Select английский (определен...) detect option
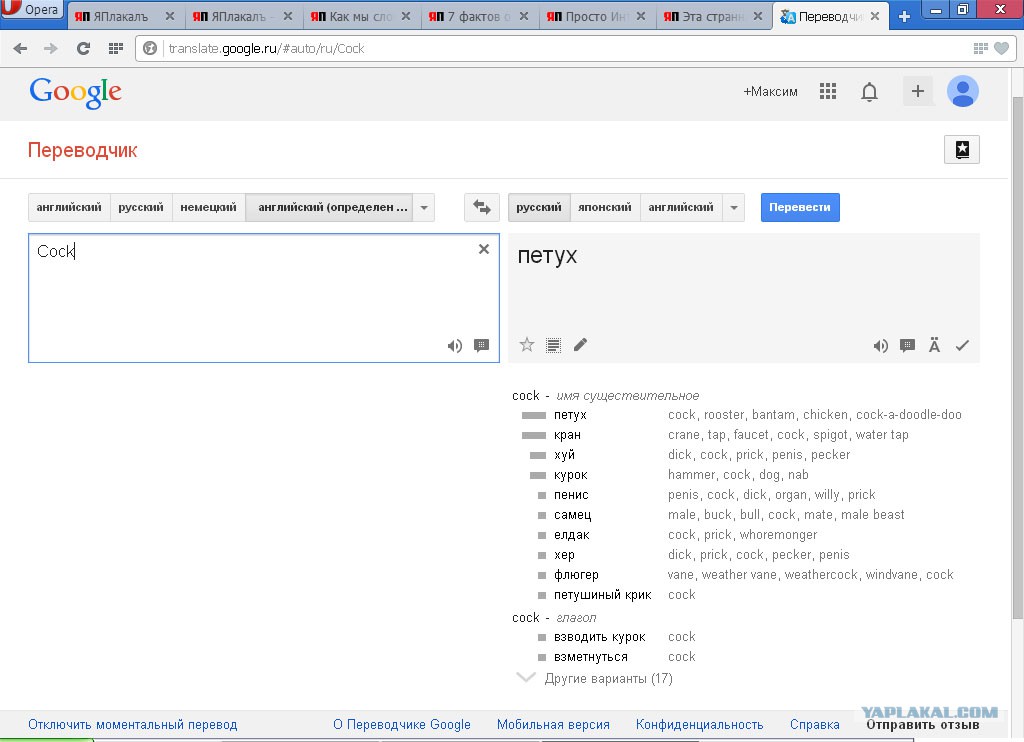Viewport: 1024px width, 742px height. (330, 208)
